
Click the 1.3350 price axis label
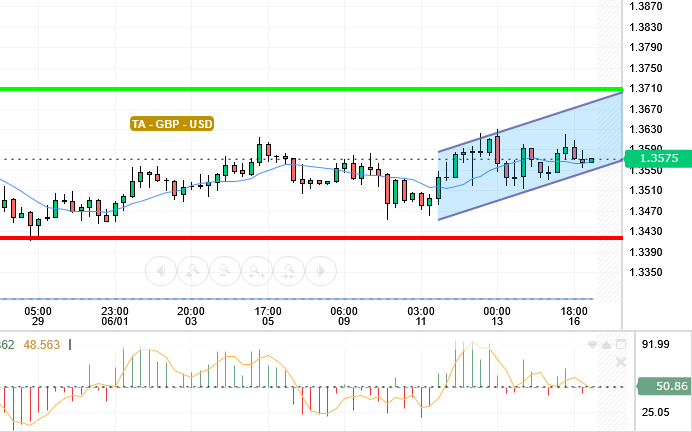pyautogui.click(x=646, y=272)
